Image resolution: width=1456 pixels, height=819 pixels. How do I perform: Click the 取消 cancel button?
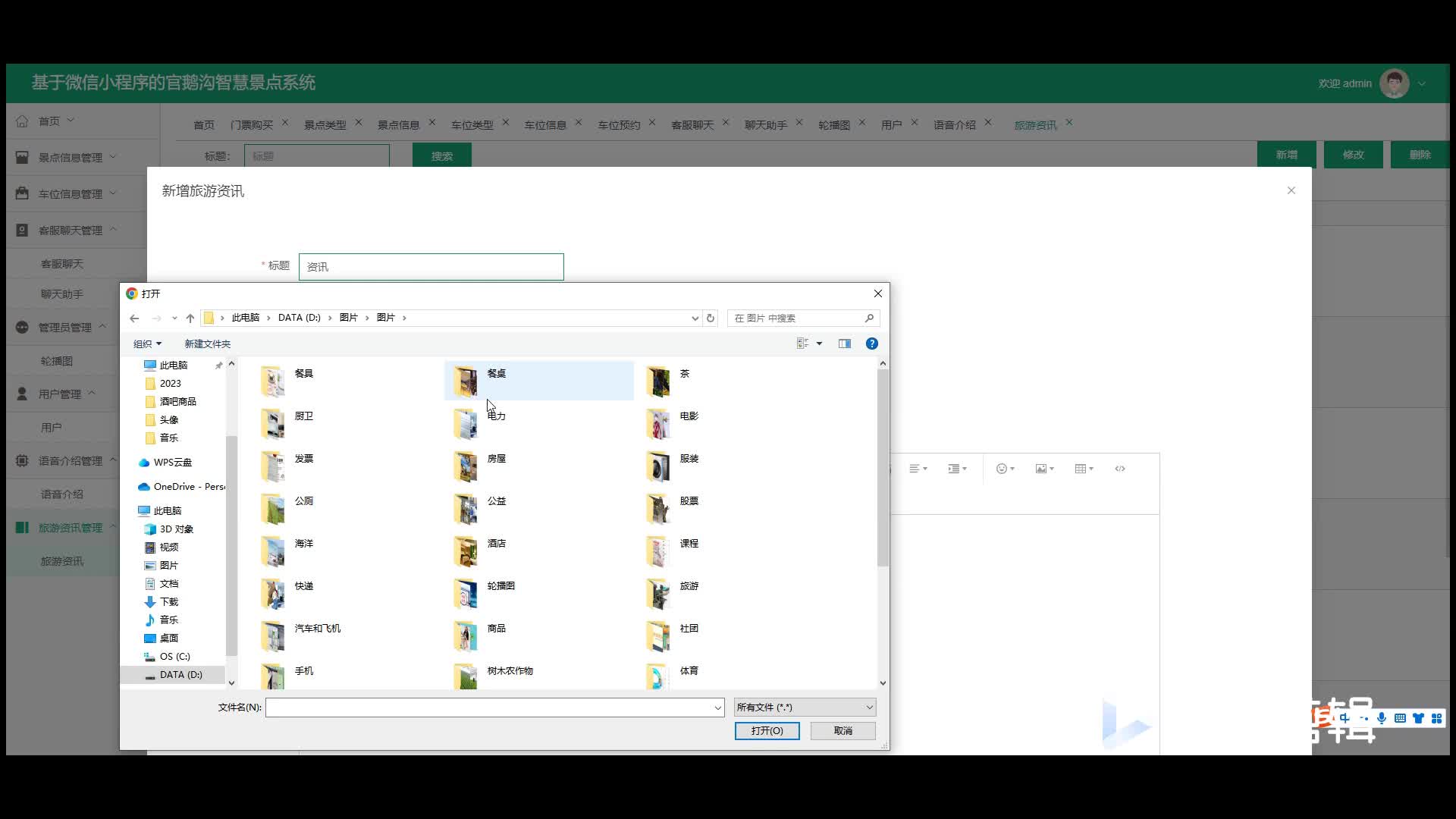tap(843, 730)
